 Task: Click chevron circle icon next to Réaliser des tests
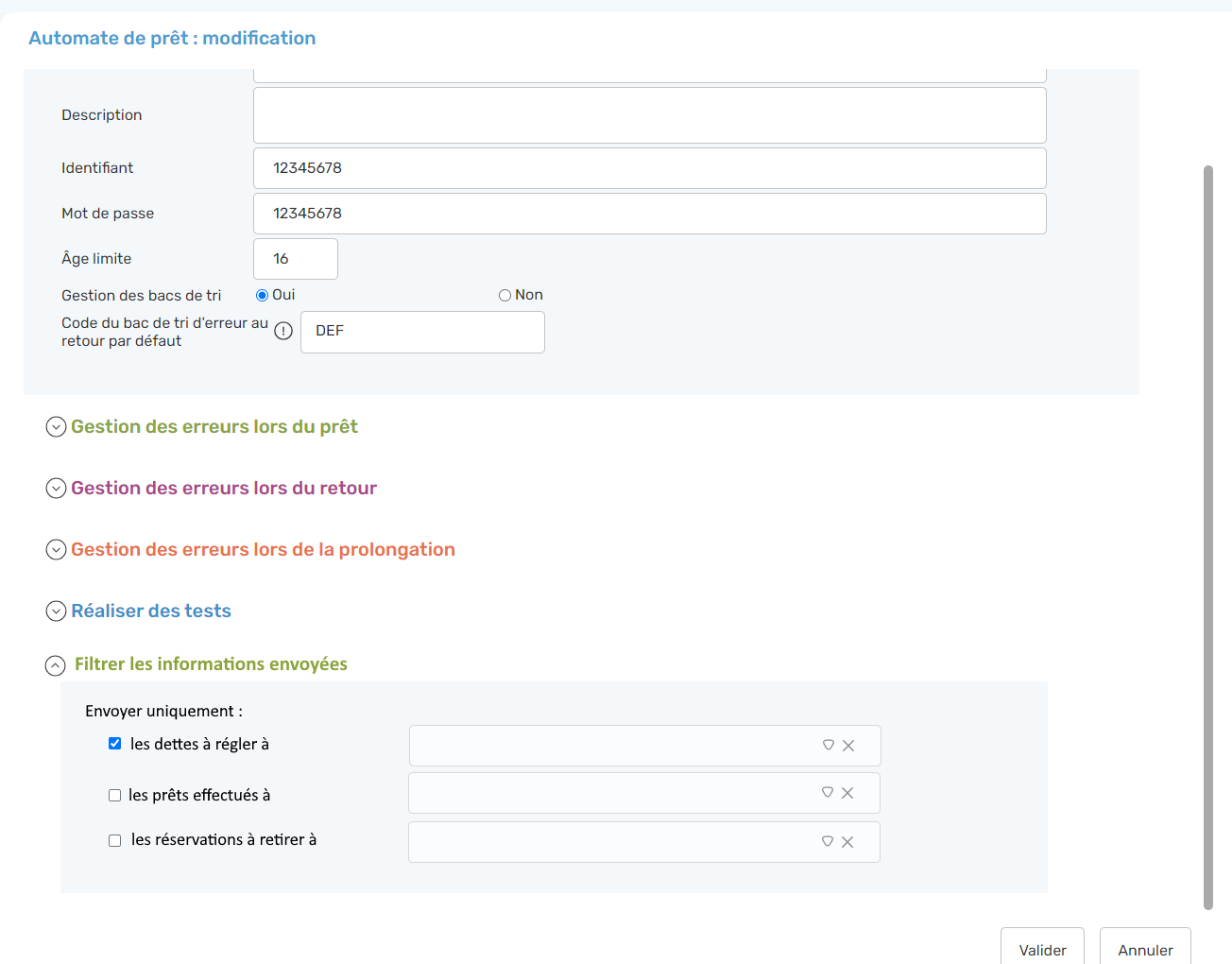[56, 611]
